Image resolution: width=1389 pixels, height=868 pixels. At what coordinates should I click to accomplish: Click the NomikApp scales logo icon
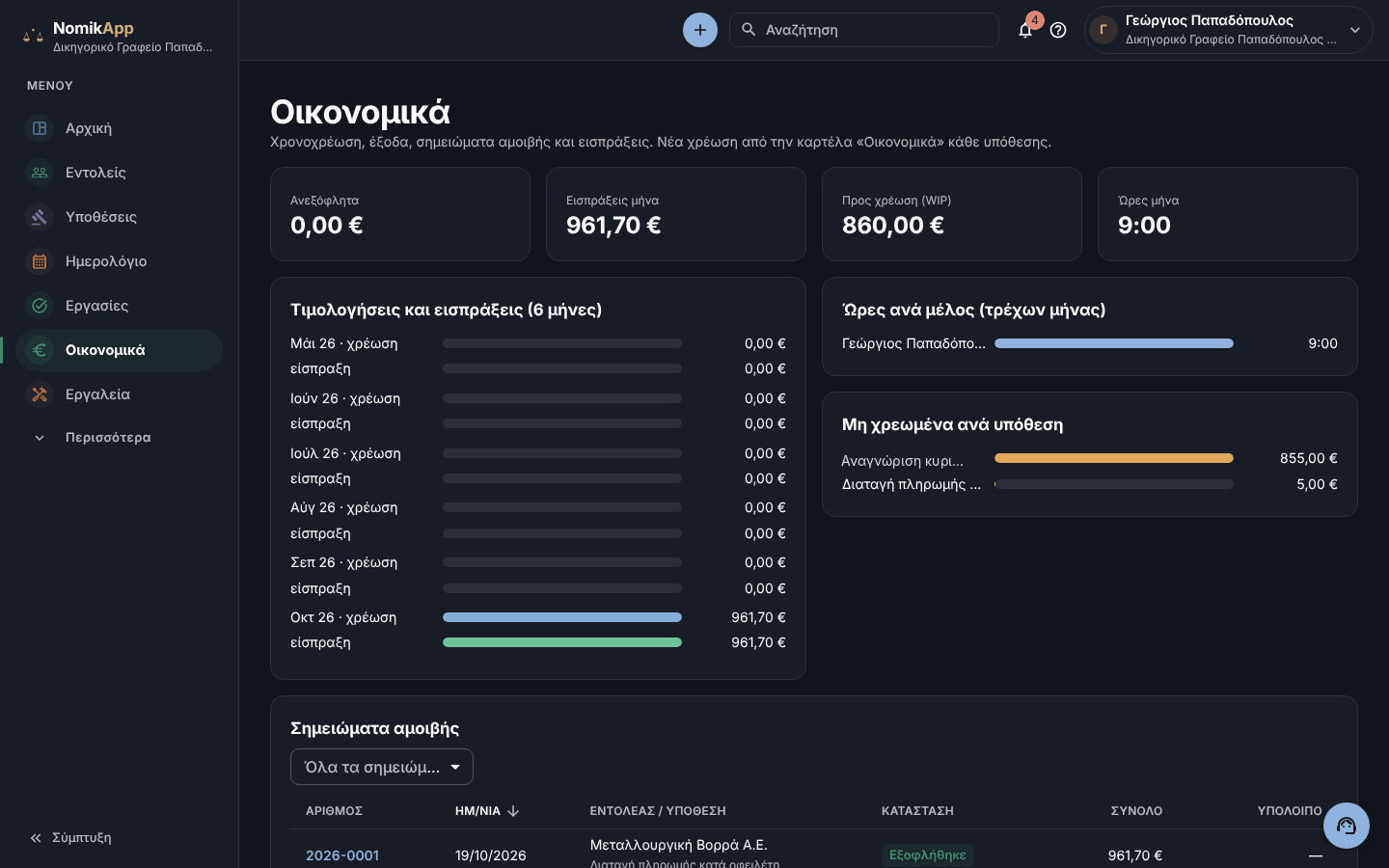33,36
